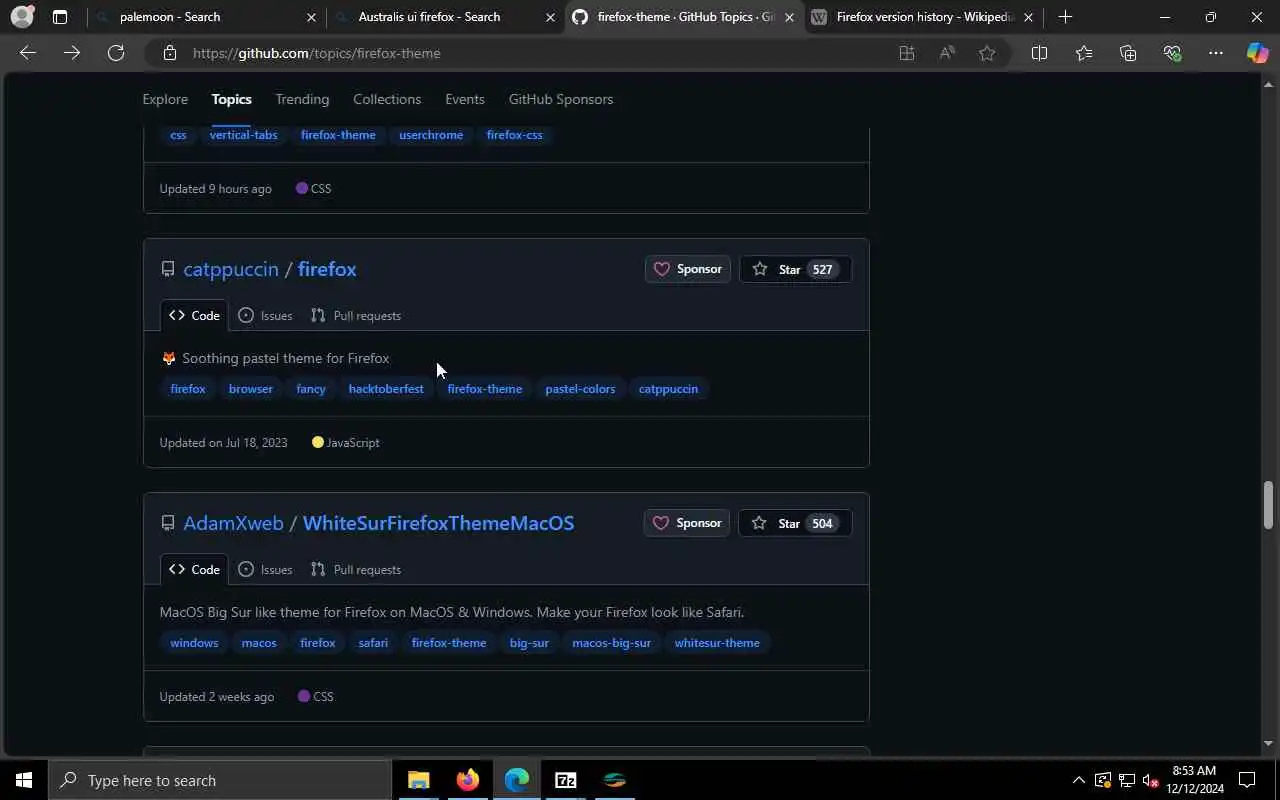The height and width of the screenshot is (800, 1280).
Task: Open Edge Settings and more menu
Action: [1216, 53]
